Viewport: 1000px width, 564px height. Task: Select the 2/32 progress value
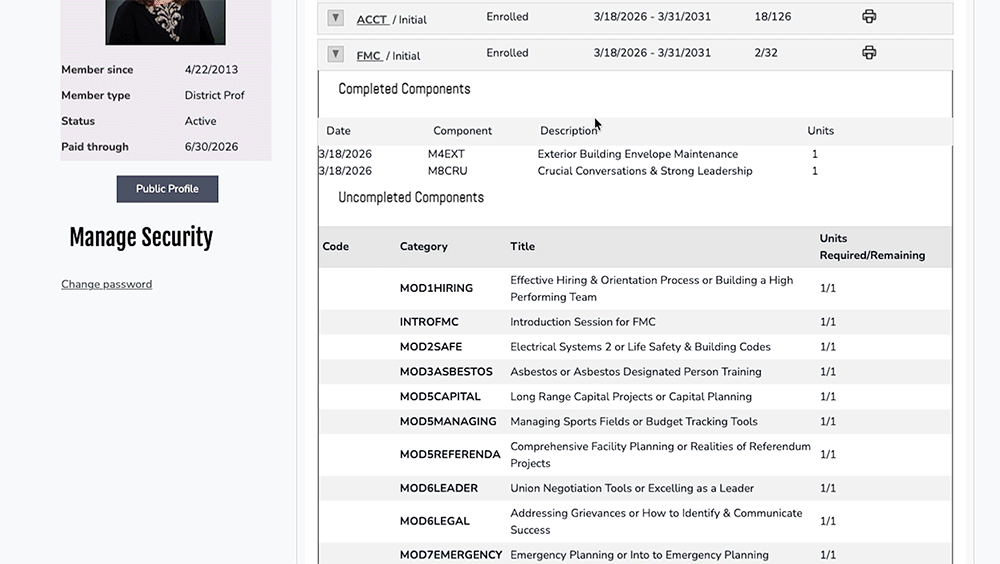point(766,54)
